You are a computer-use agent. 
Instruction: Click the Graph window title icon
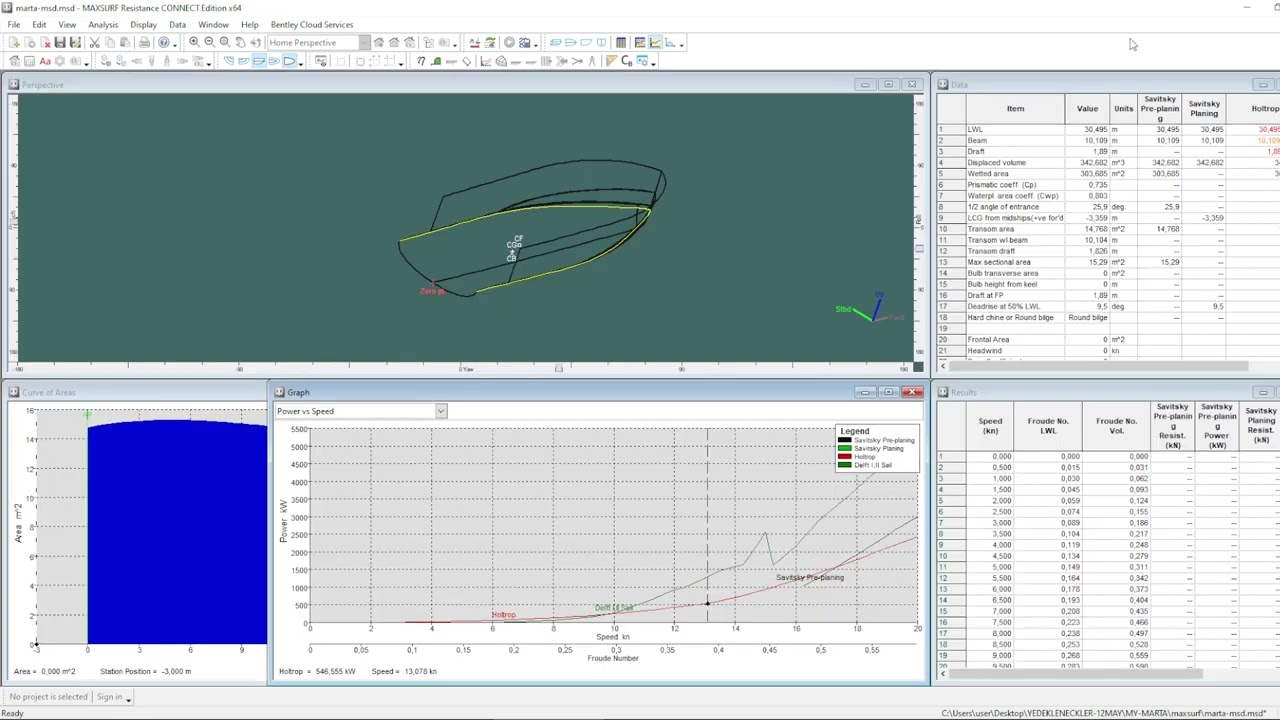click(279, 393)
